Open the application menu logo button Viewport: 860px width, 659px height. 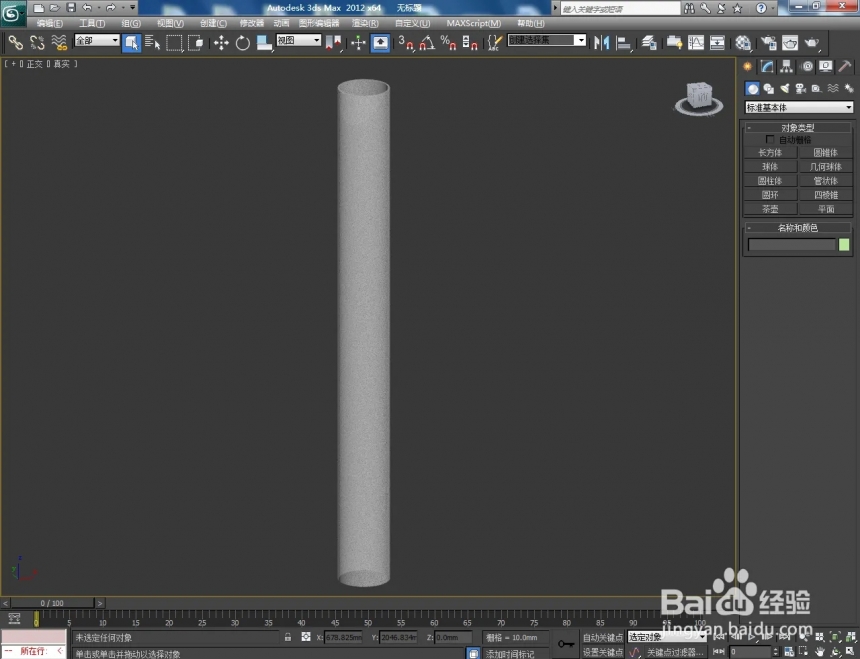(13, 13)
